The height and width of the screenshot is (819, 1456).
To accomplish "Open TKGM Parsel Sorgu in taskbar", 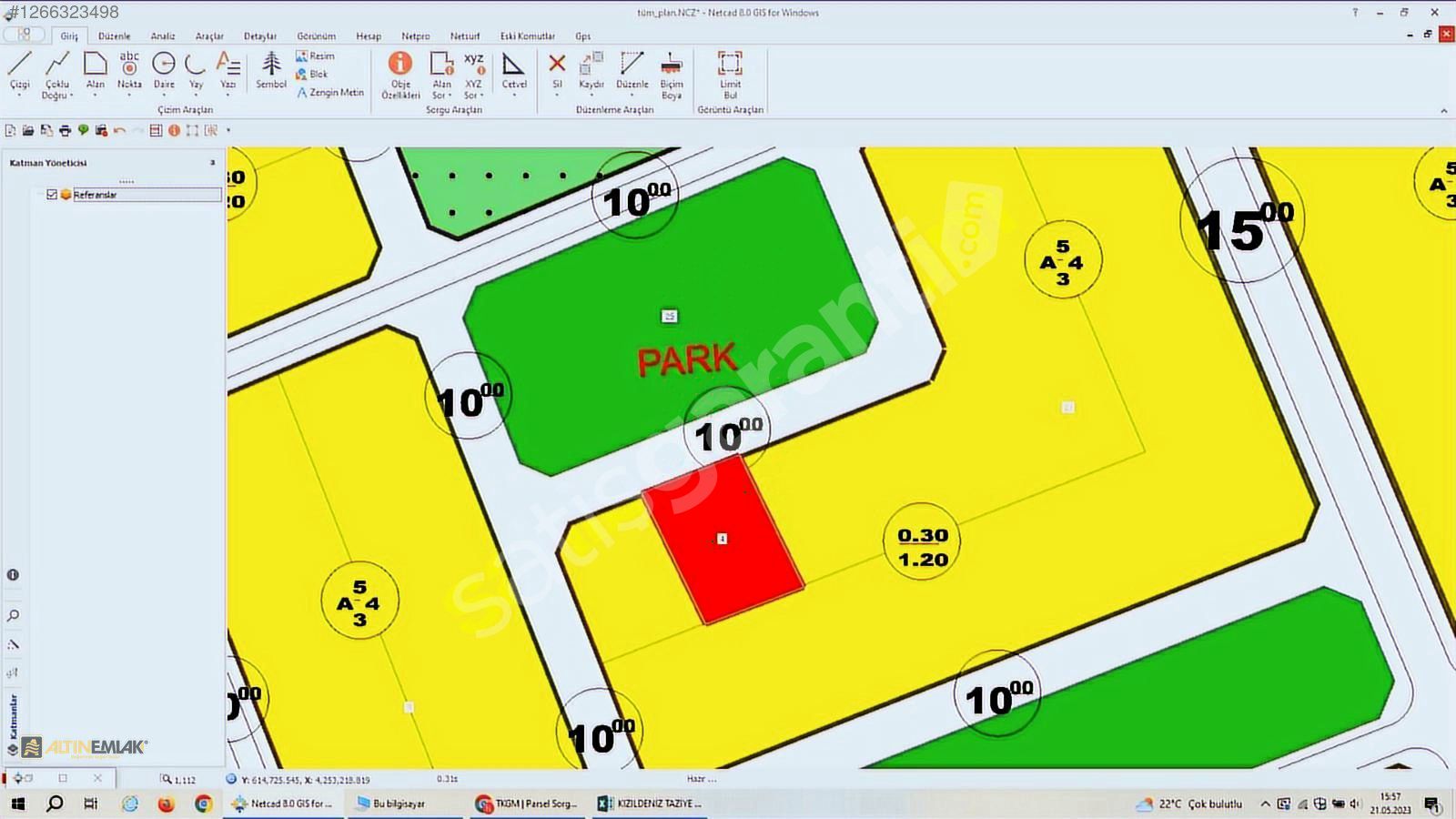I will click(528, 804).
